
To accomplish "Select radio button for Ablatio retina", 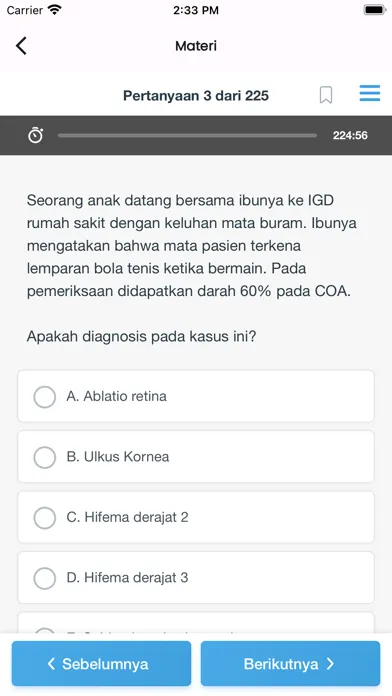I will [45, 396].
